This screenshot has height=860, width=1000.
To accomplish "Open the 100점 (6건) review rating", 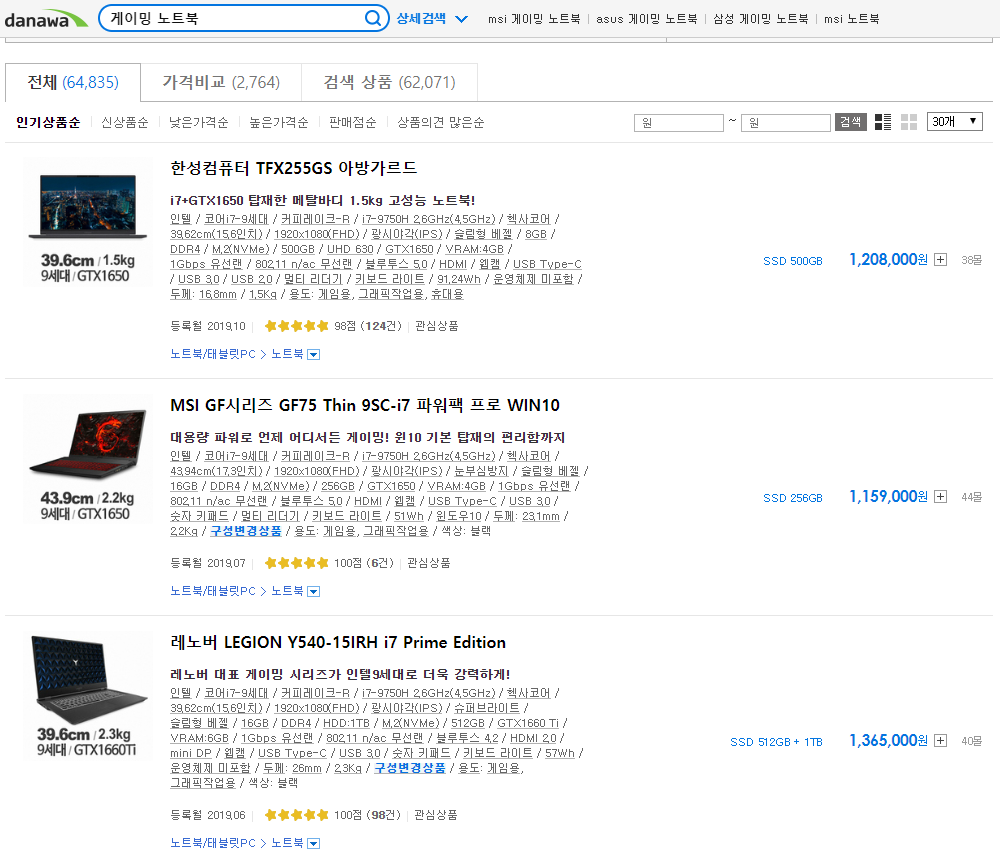I will point(329,563).
